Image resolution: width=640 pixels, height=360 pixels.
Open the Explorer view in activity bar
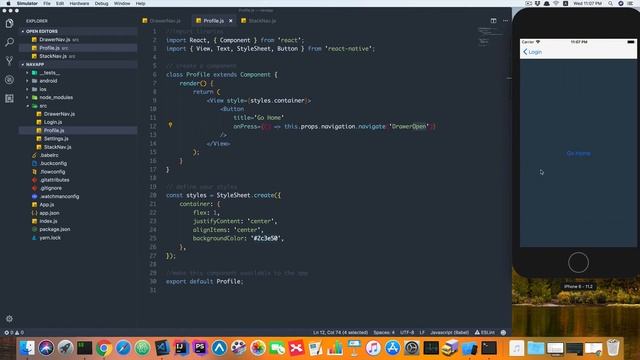point(9,23)
